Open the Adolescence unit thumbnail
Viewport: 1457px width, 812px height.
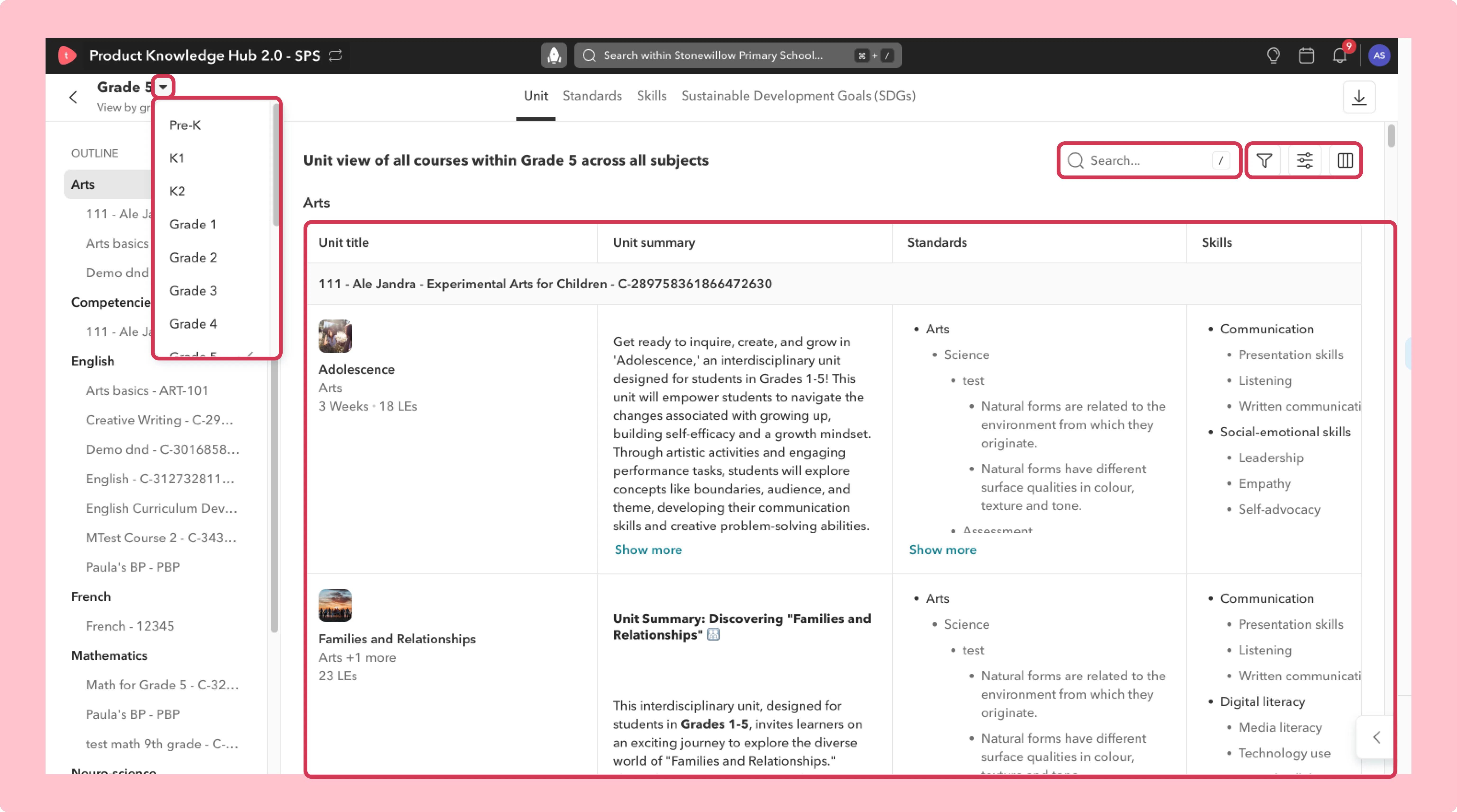(x=335, y=336)
